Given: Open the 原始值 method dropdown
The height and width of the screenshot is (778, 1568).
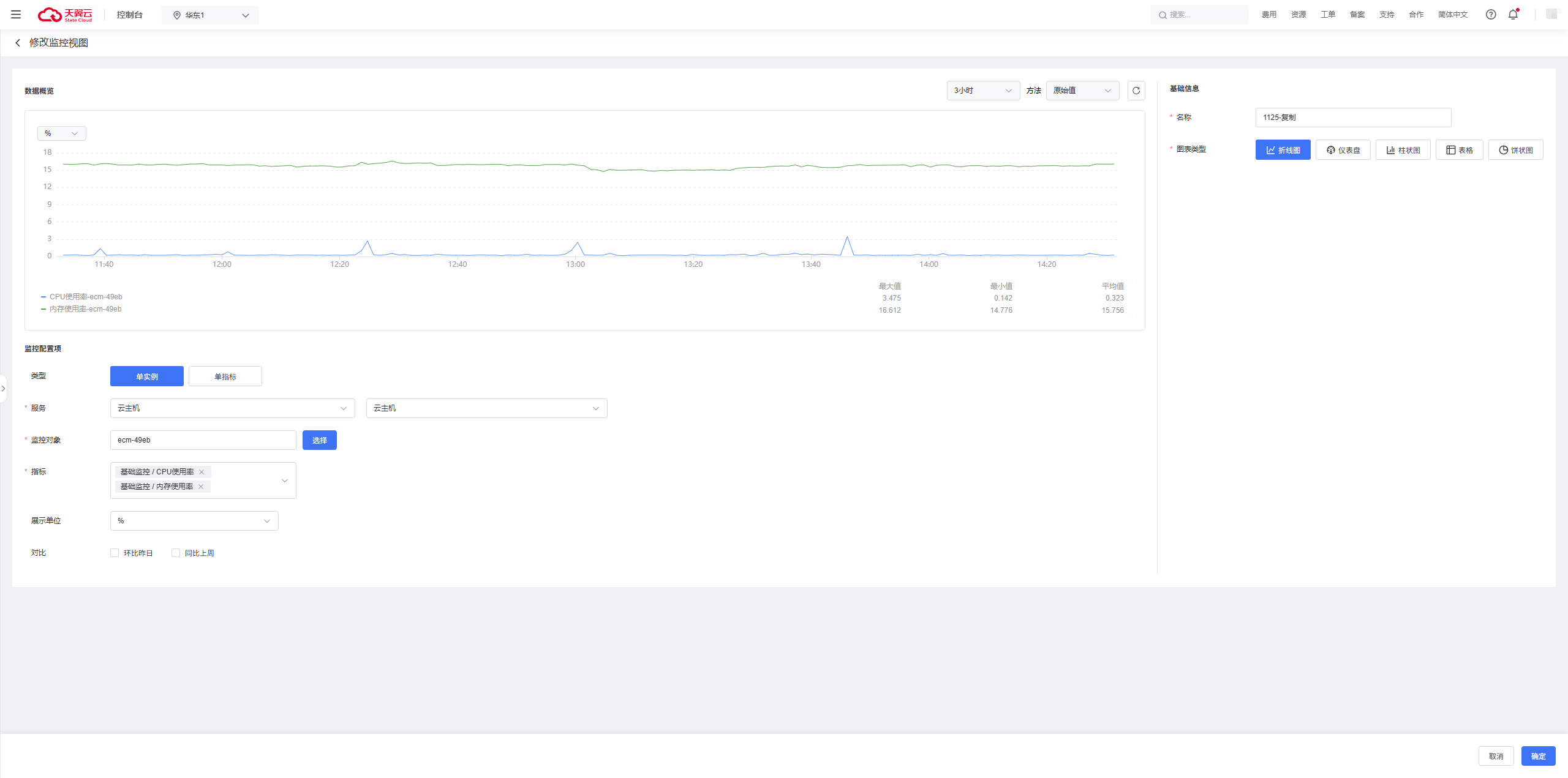Looking at the screenshot, I should point(1082,91).
